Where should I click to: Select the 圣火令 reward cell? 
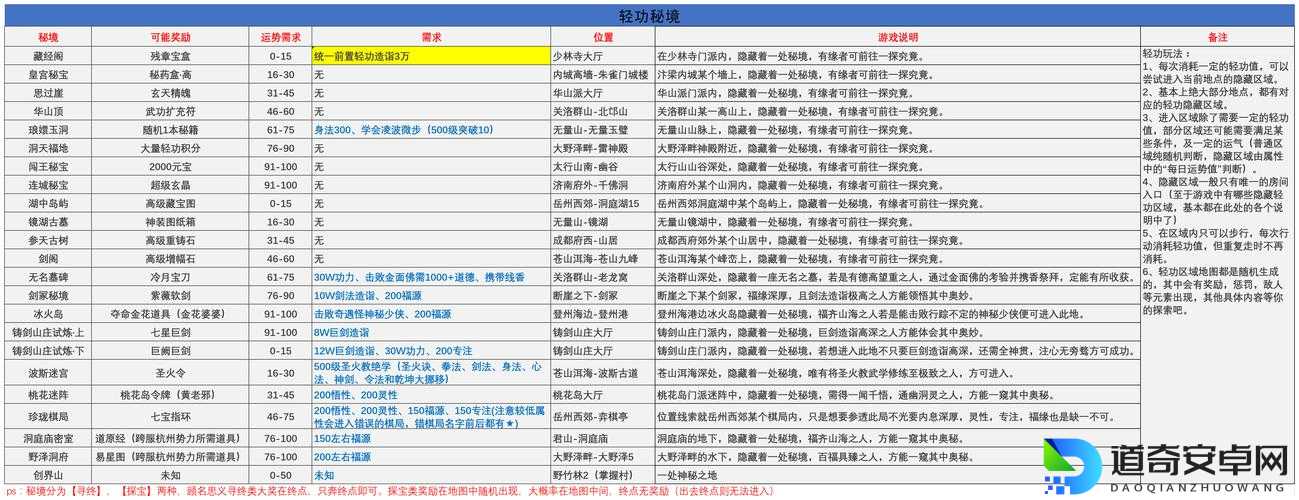pos(171,372)
